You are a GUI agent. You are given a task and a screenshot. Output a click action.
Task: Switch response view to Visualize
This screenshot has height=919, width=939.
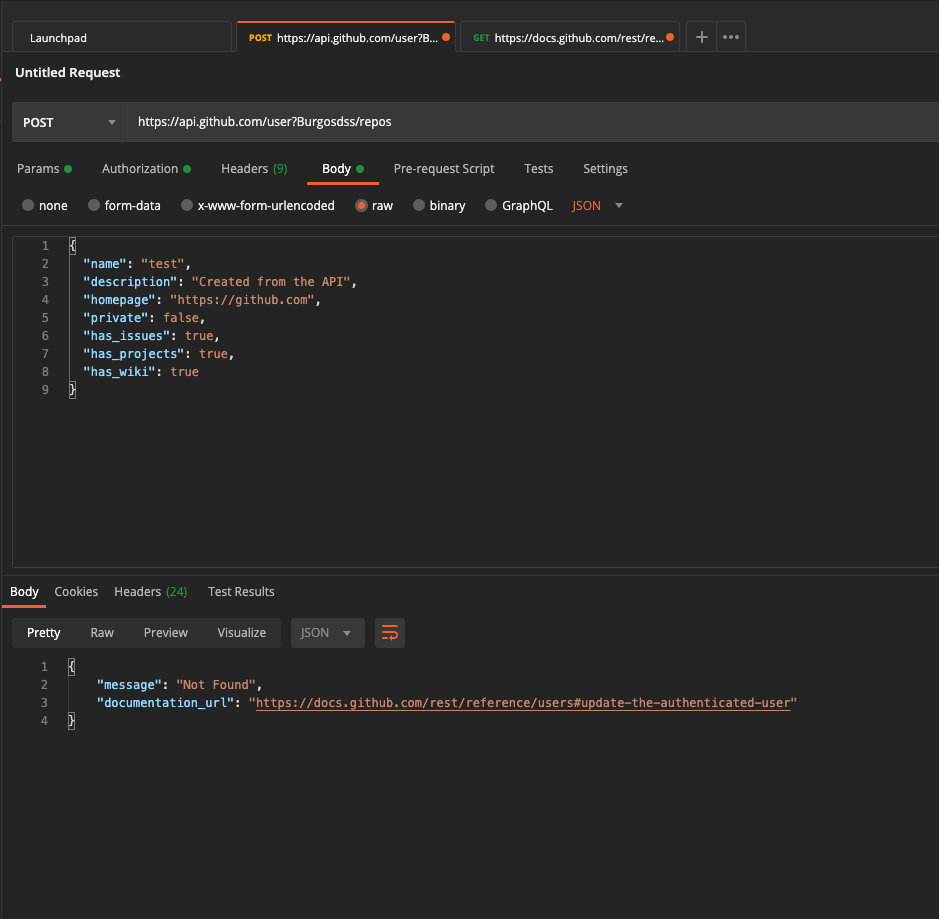241,633
